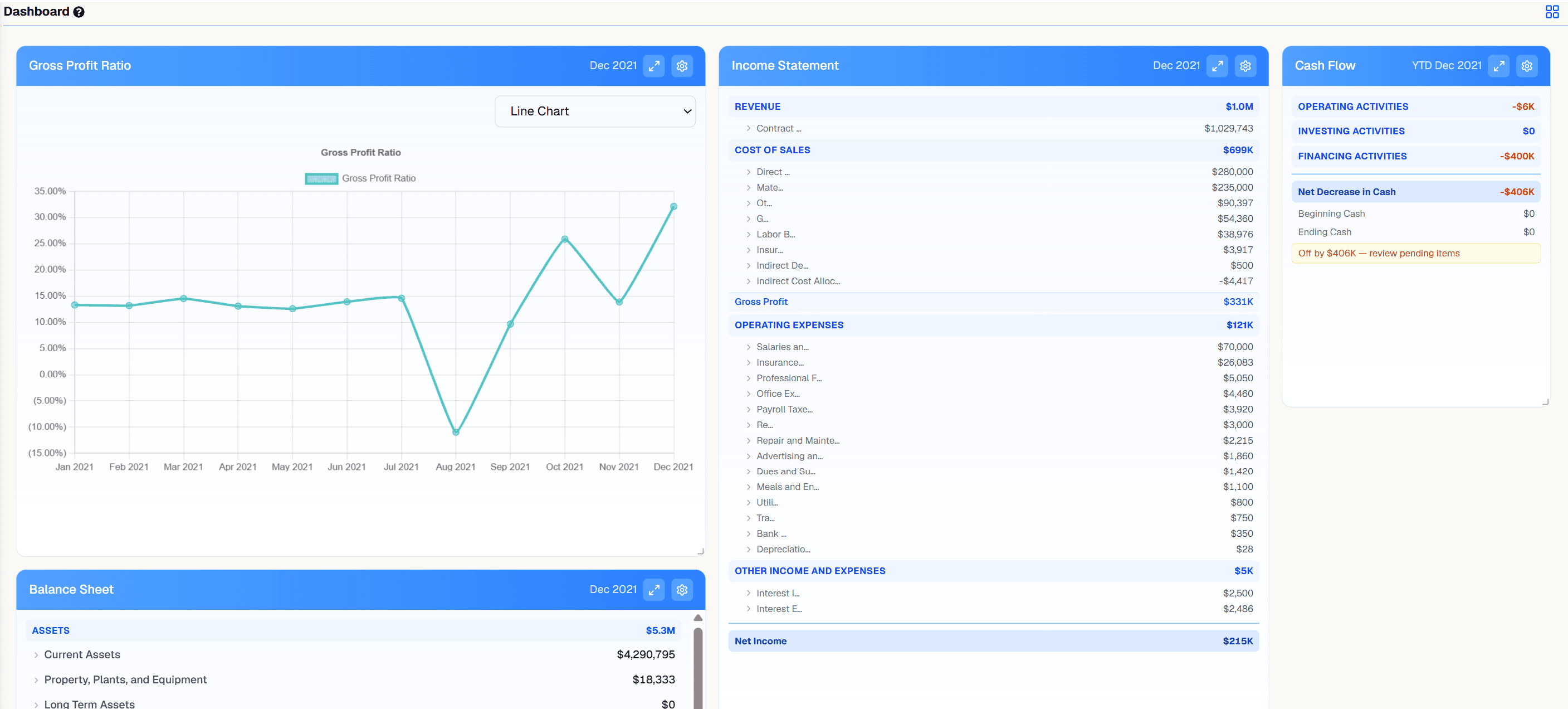Click the Cash Flow widget resize handle
The height and width of the screenshot is (709, 1568).
(1545, 402)
